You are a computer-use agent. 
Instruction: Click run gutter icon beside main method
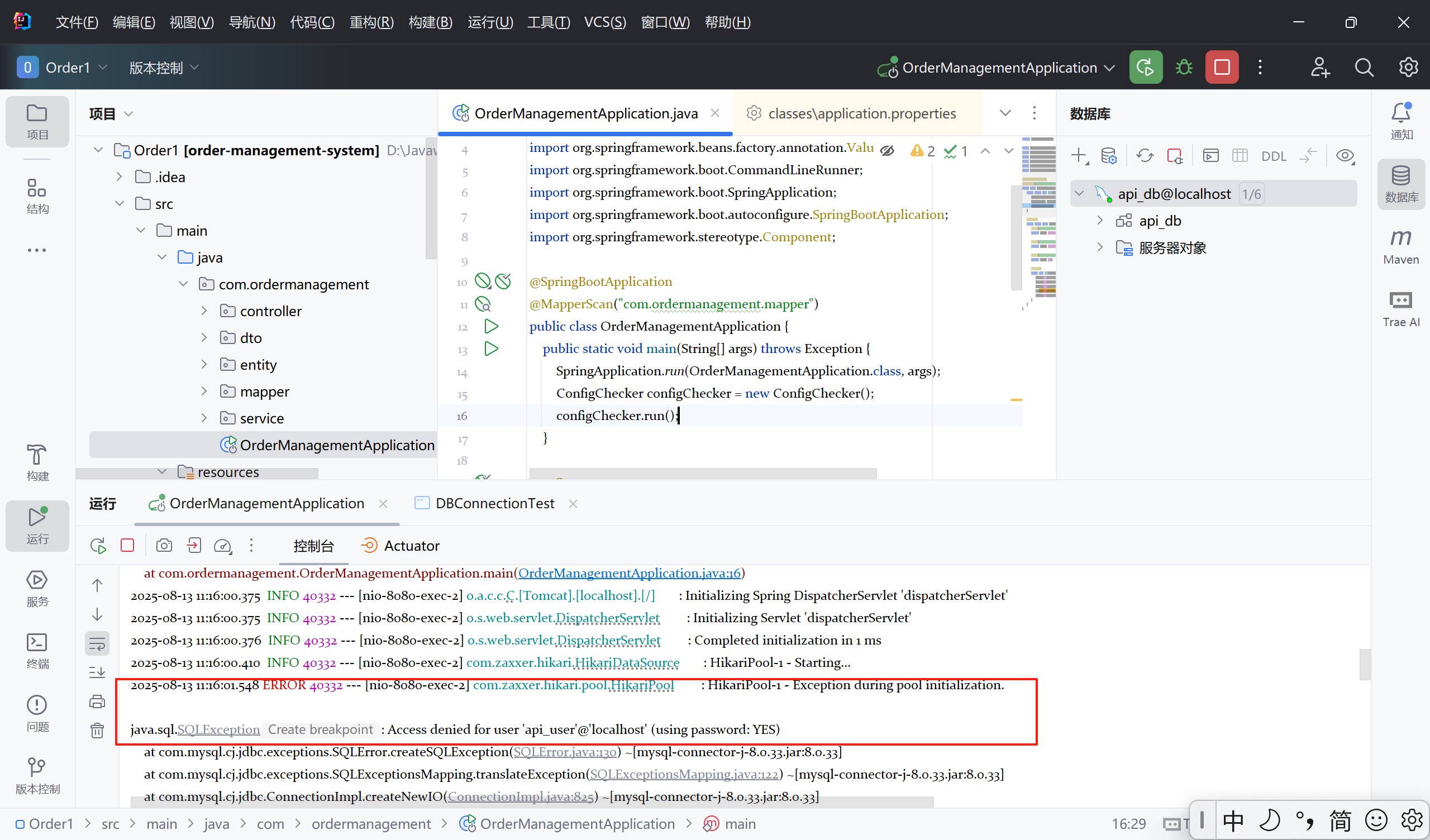(491, 348)
